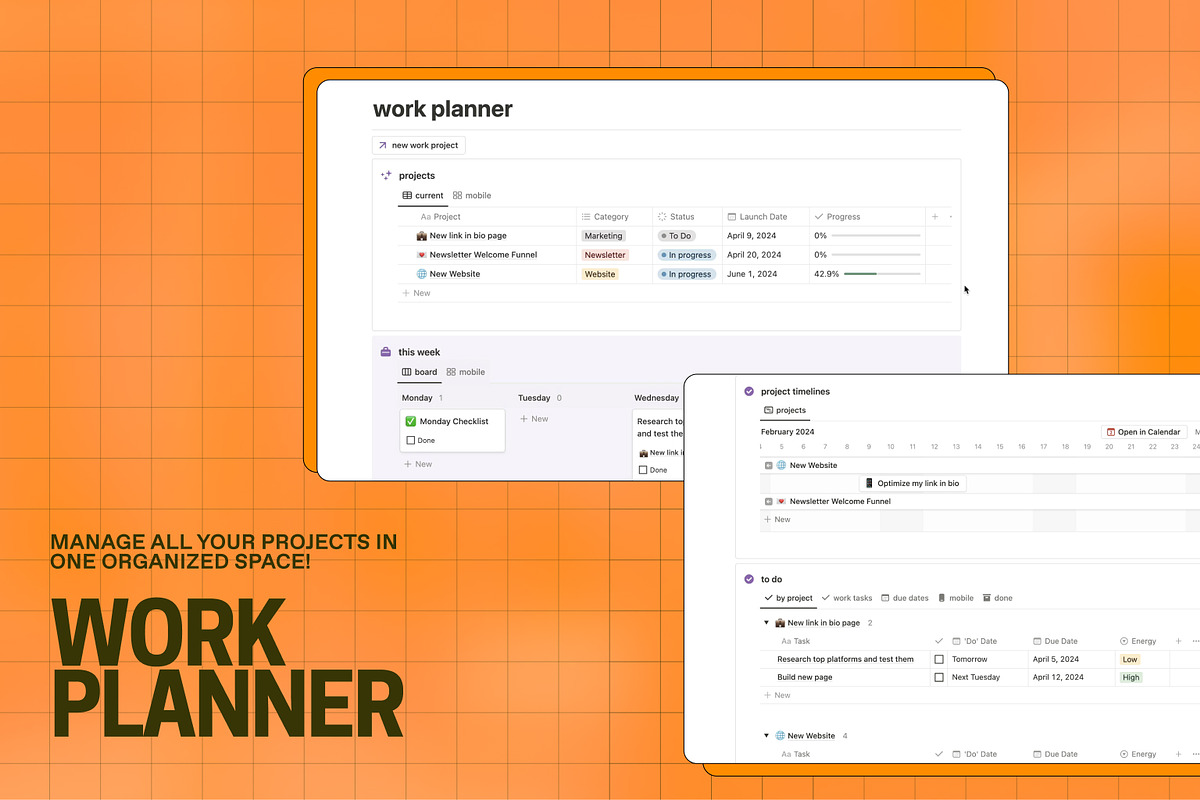
Task: Collapse the New Website task group triangle
Action: [x=767, y=736]
